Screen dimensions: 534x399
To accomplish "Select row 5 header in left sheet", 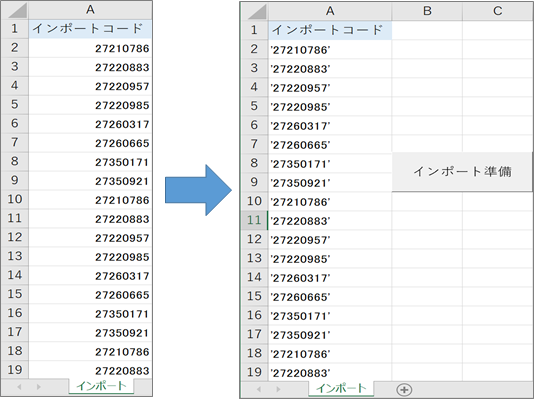I will (x=15, y=105).
